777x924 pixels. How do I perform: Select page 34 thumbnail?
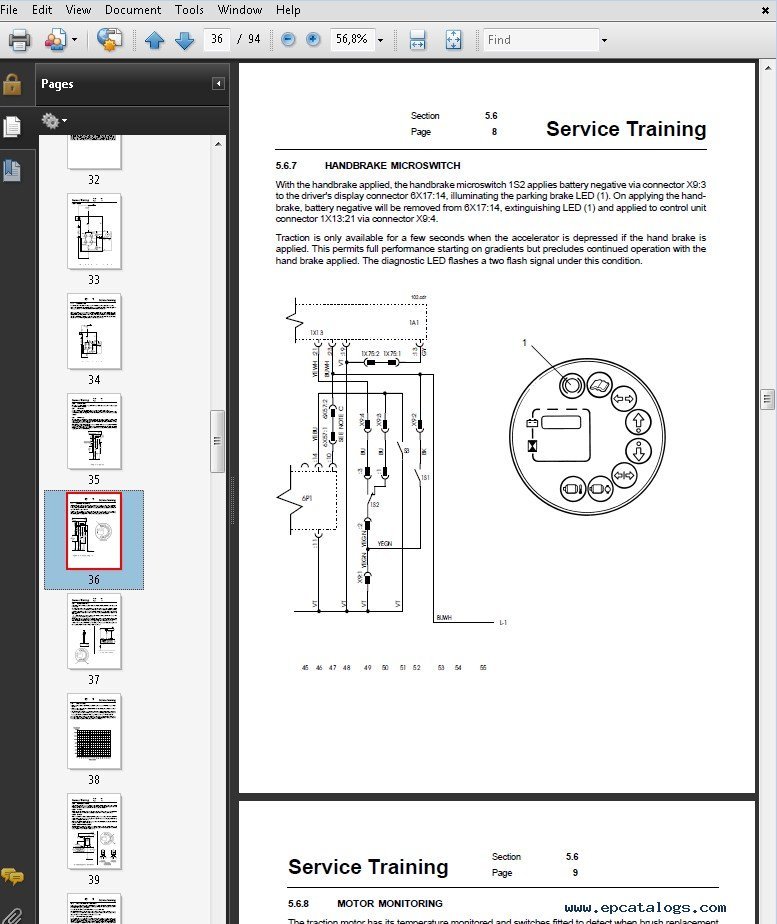click(94, 331)
